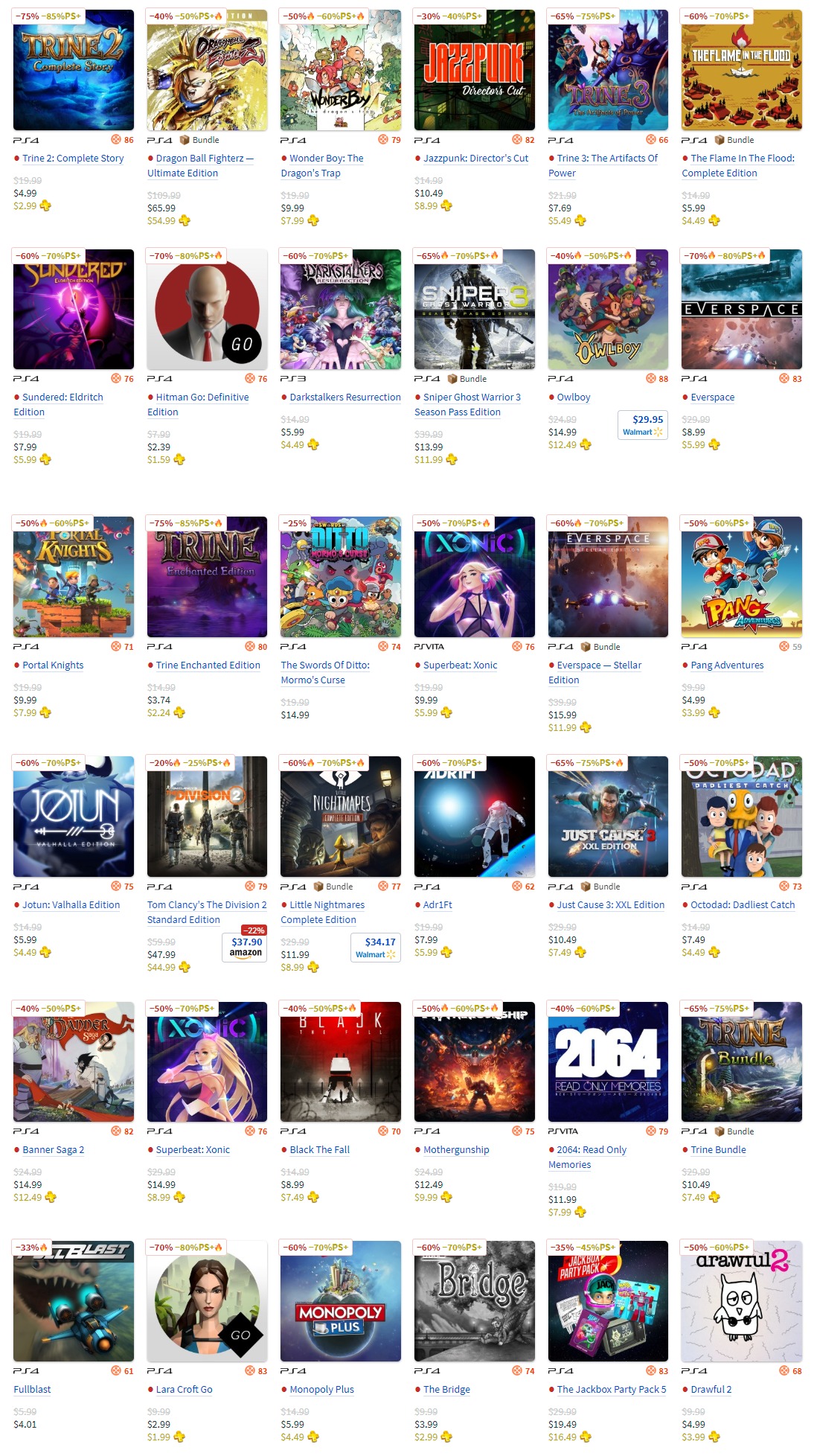814x1456 pixels.
Task: Click the Lara Croft Go cover thumbnail
Action: coord(207,1301)
